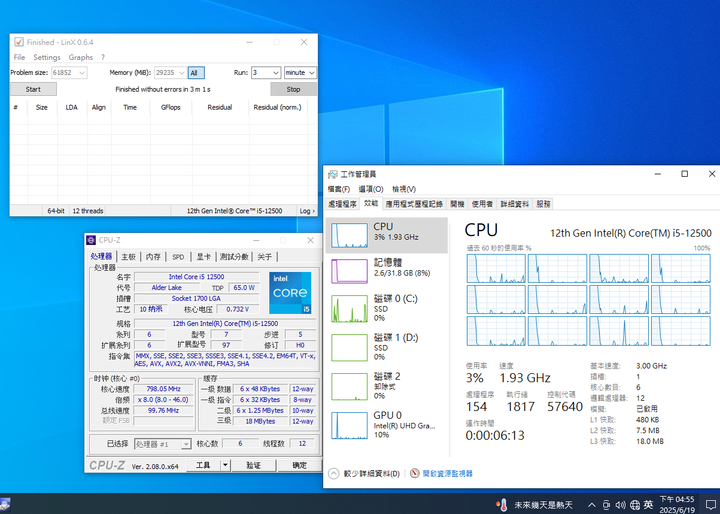Switch to the 主板 tab in CPU-Z
The width and height of the screenshot is (720, 514).
(x=129, y=257)
